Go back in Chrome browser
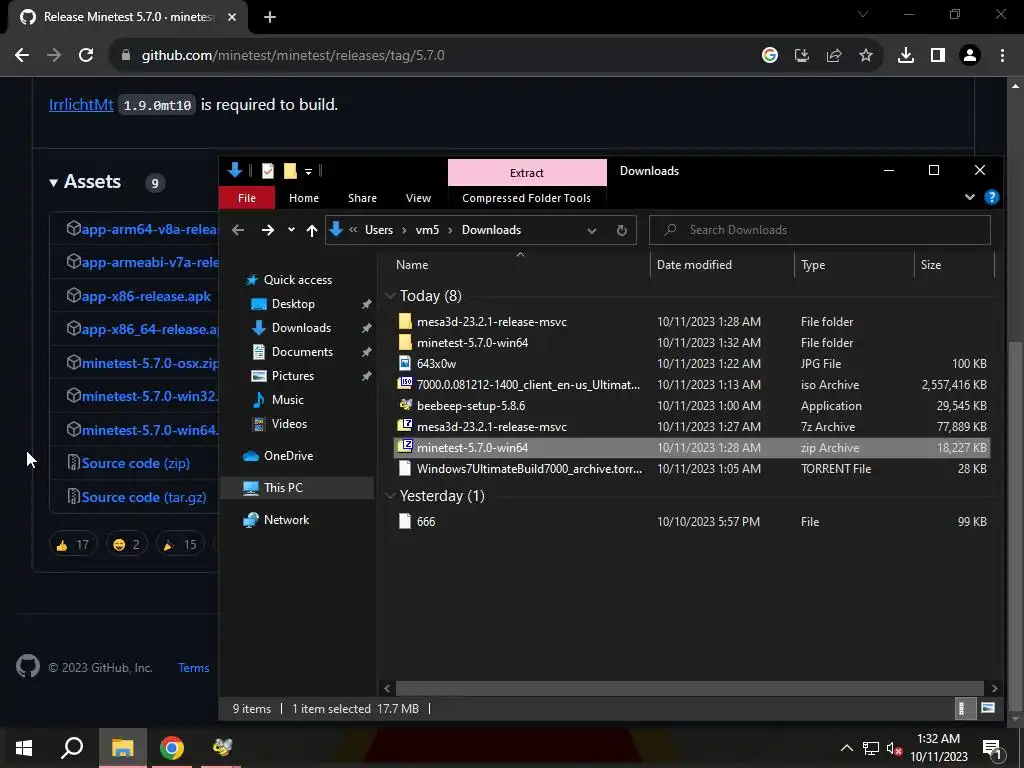Image resolution: width=1024 pixels, height=768 pixels. (22, 55)
